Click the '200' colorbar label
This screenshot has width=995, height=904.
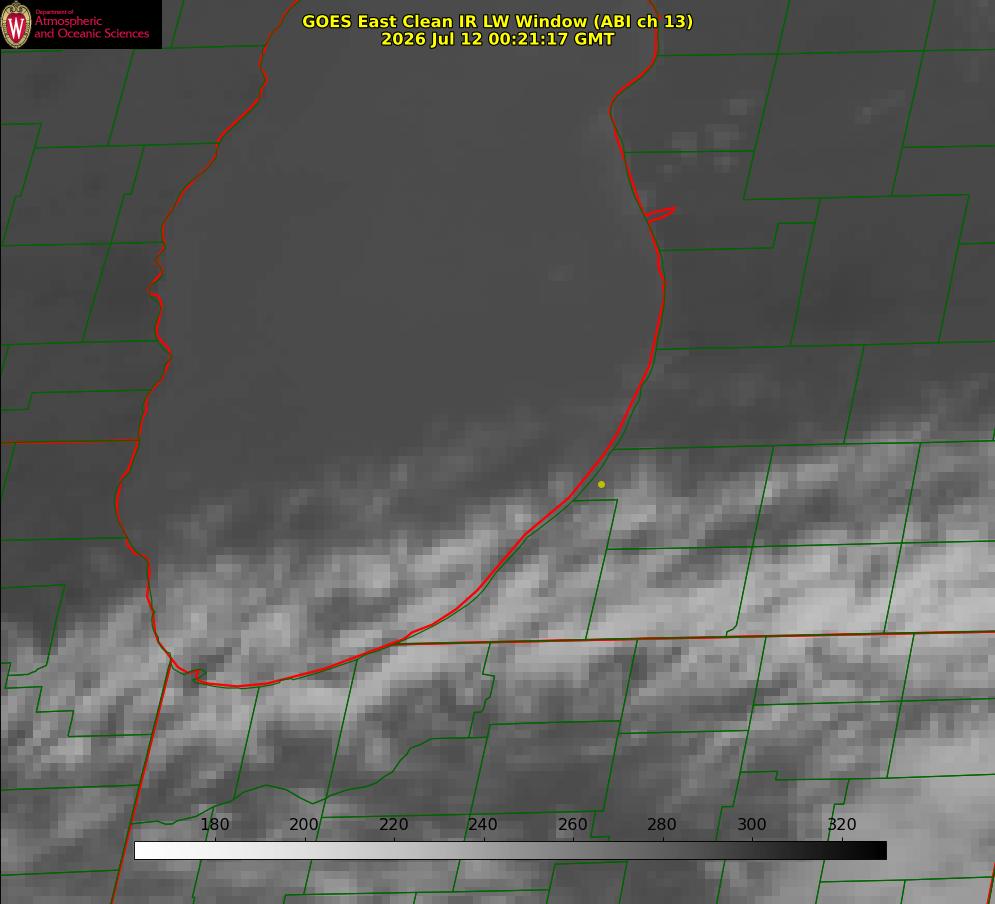coord(303,824)
